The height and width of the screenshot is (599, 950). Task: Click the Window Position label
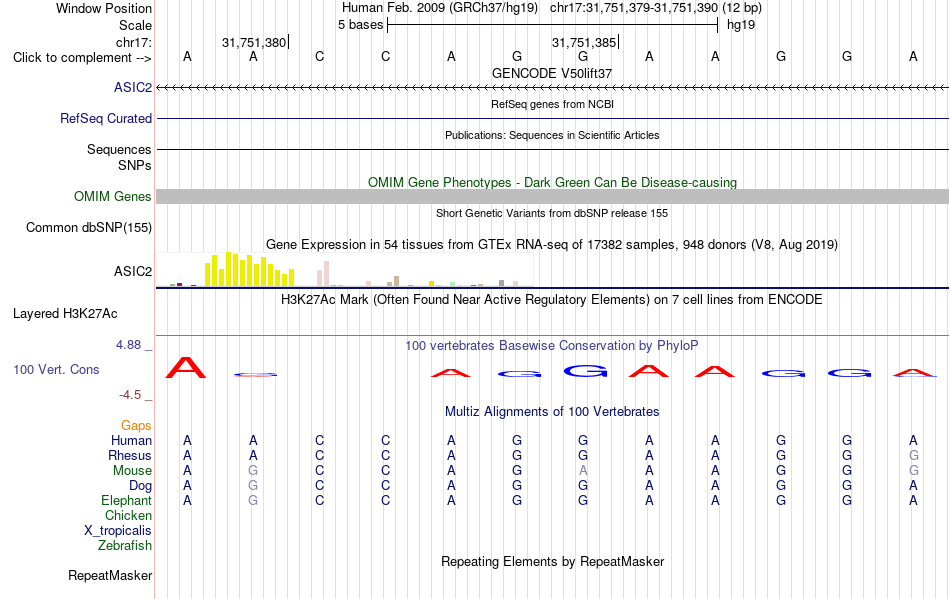tap(104, 8)
